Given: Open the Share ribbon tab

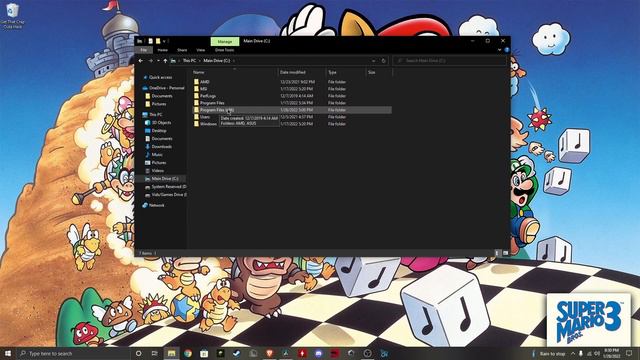Looking at the screenshot, I should (182, 50).
